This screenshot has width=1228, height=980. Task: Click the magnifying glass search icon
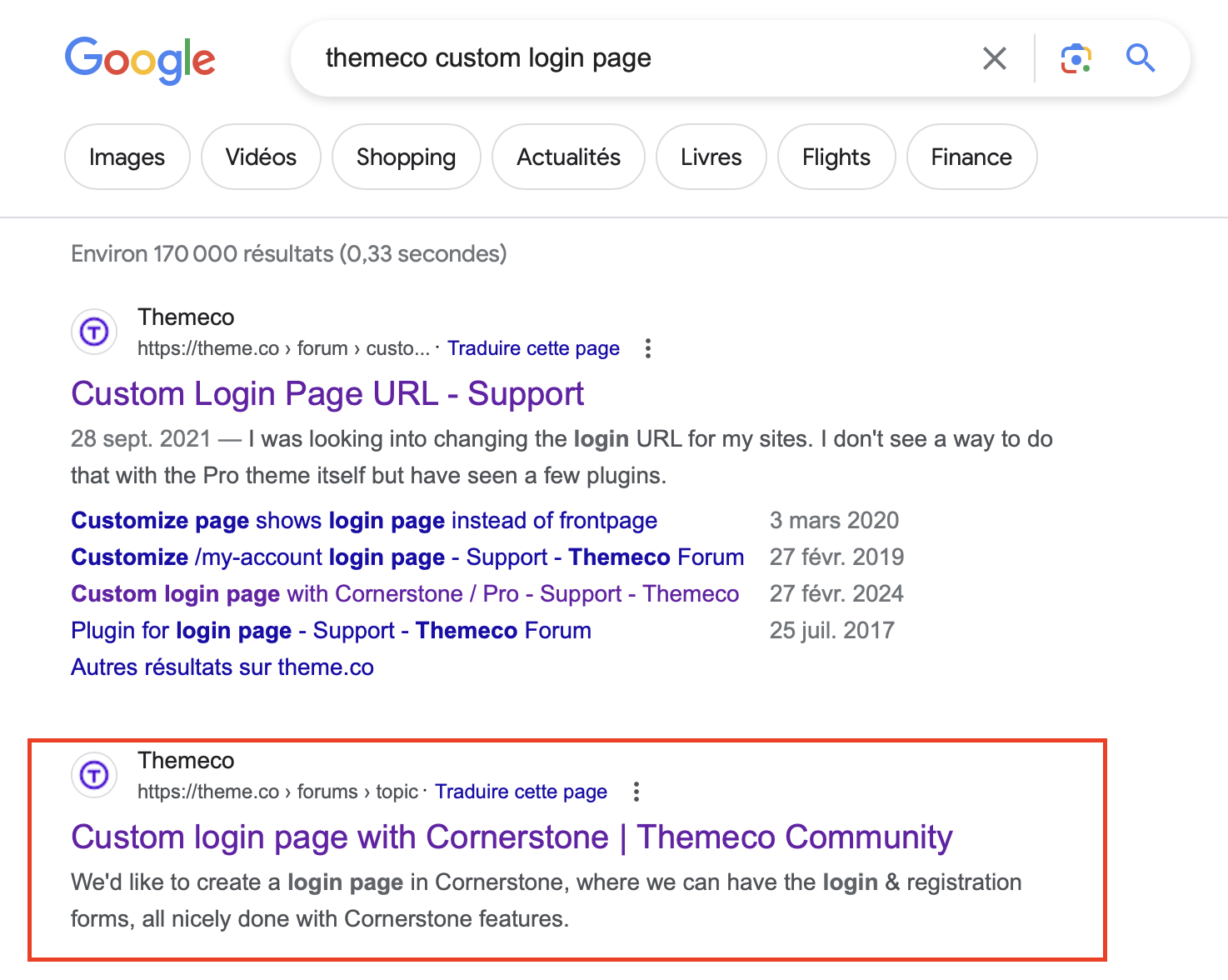click(1140, 58)
